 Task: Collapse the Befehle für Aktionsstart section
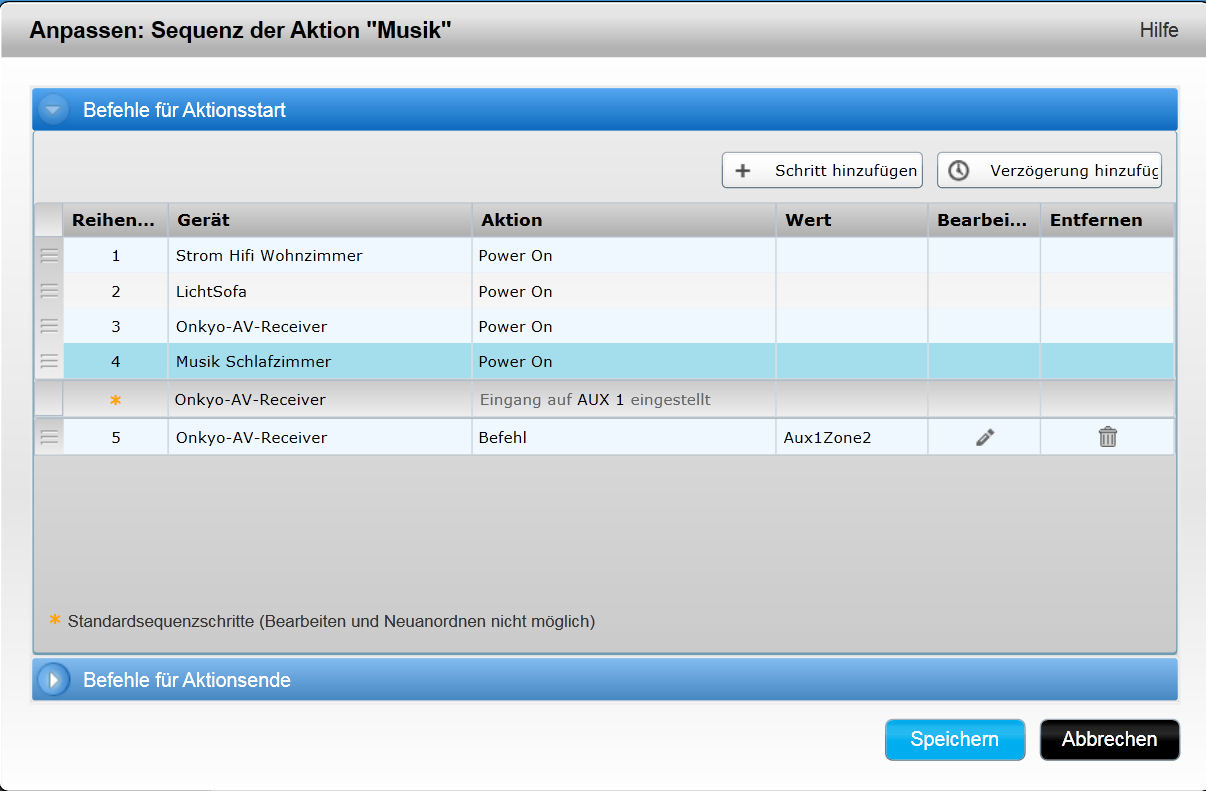click(x=54, y=110)
